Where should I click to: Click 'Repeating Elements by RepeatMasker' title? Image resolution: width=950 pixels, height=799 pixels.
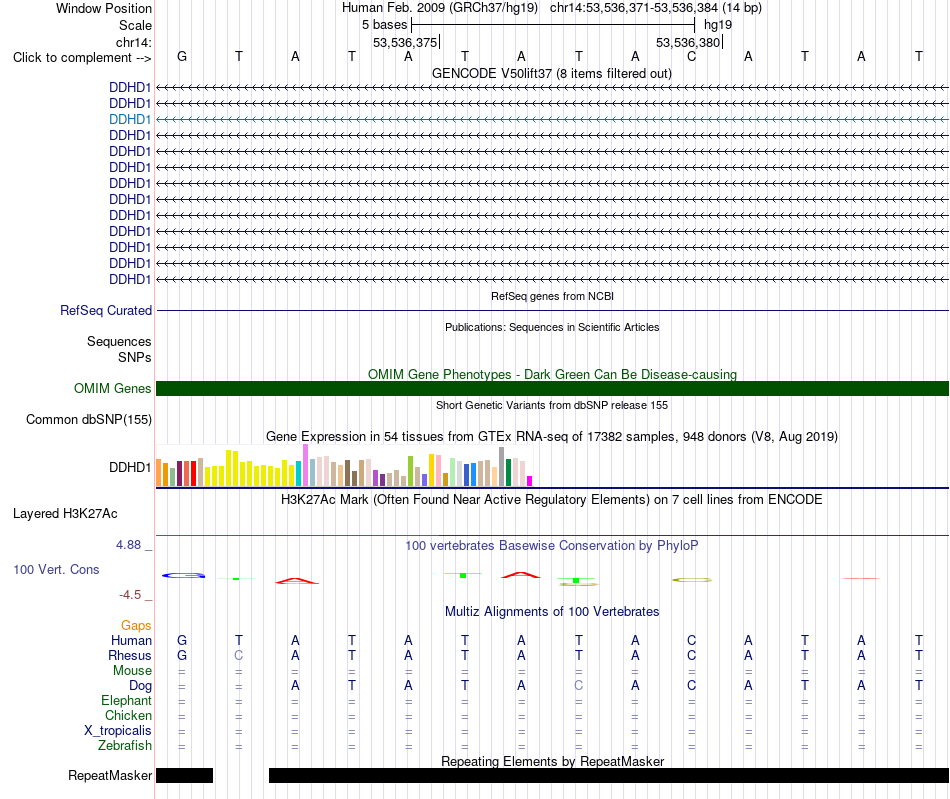552,761
